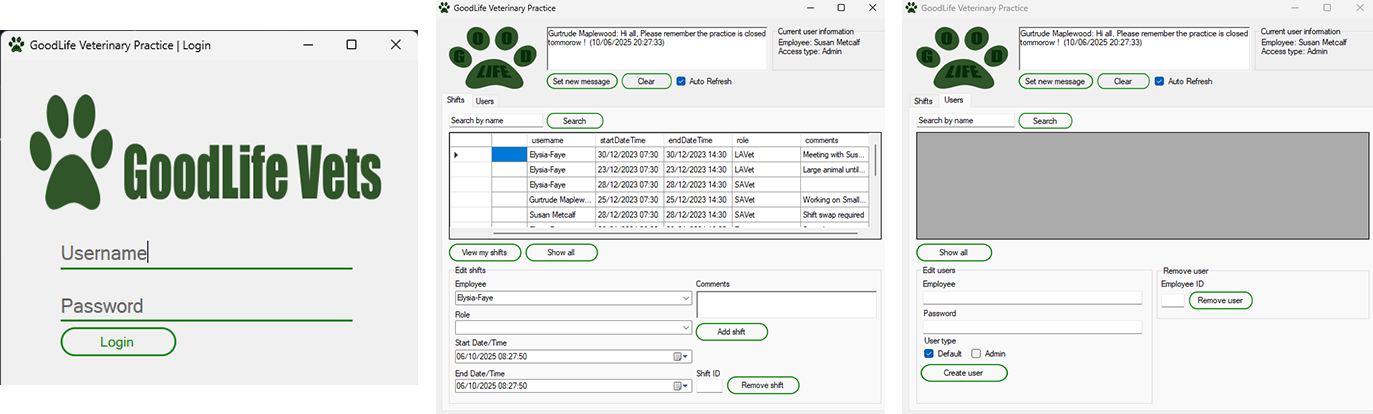Focus the Password field on the Login window

pos(206,307)
